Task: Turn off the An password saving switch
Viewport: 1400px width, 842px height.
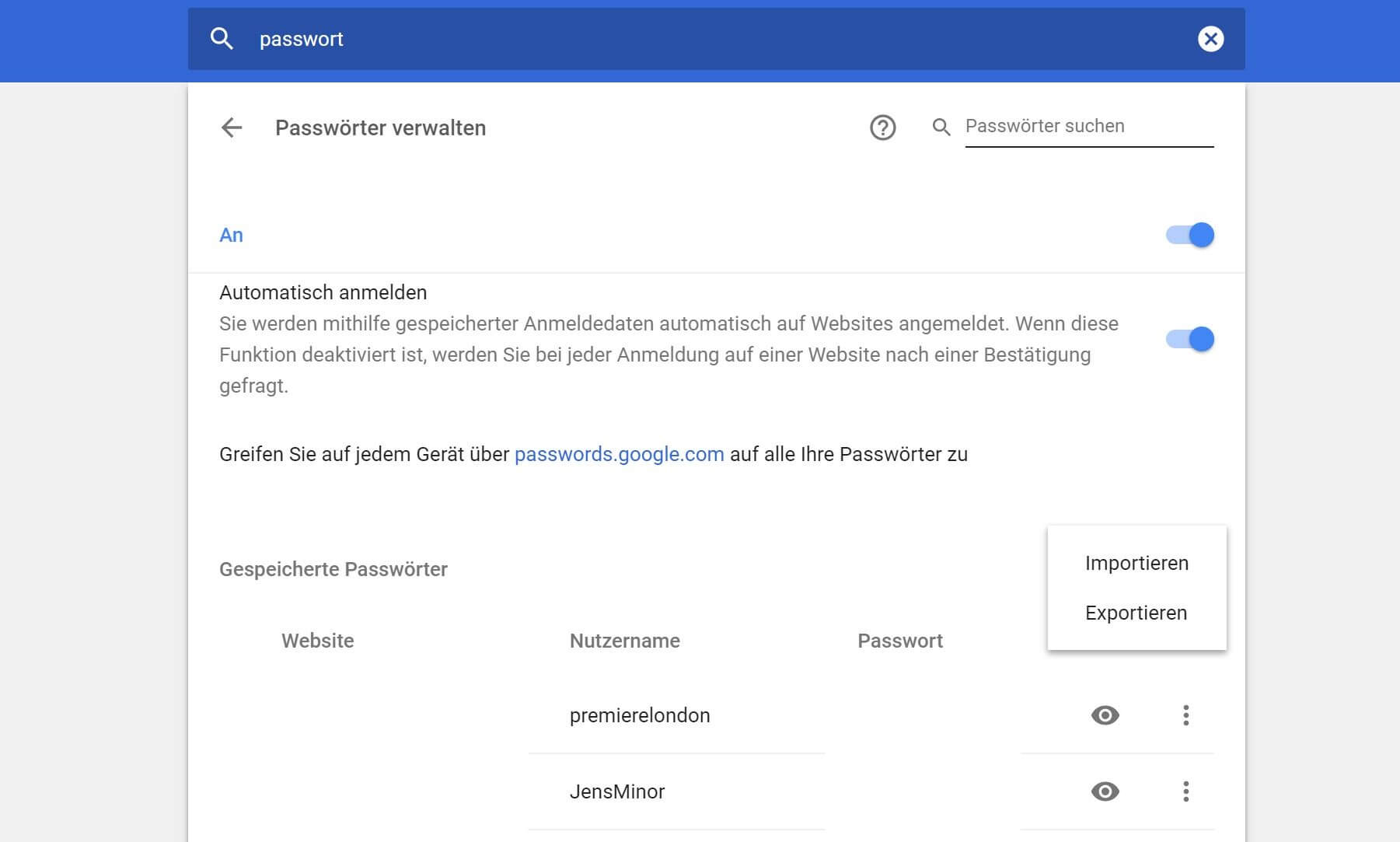Action: 1190,235
